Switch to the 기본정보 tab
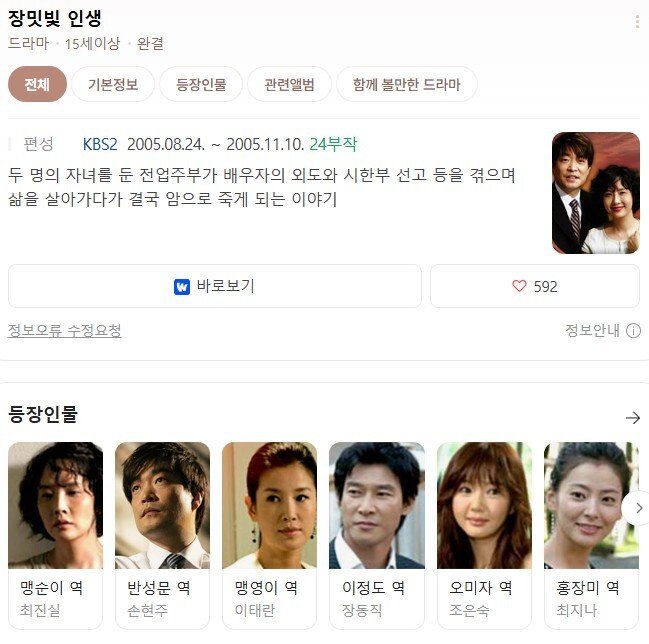Image resolution: width=649 pixels, height=644 pixels. pyautogui.click(x=113, y=84)
